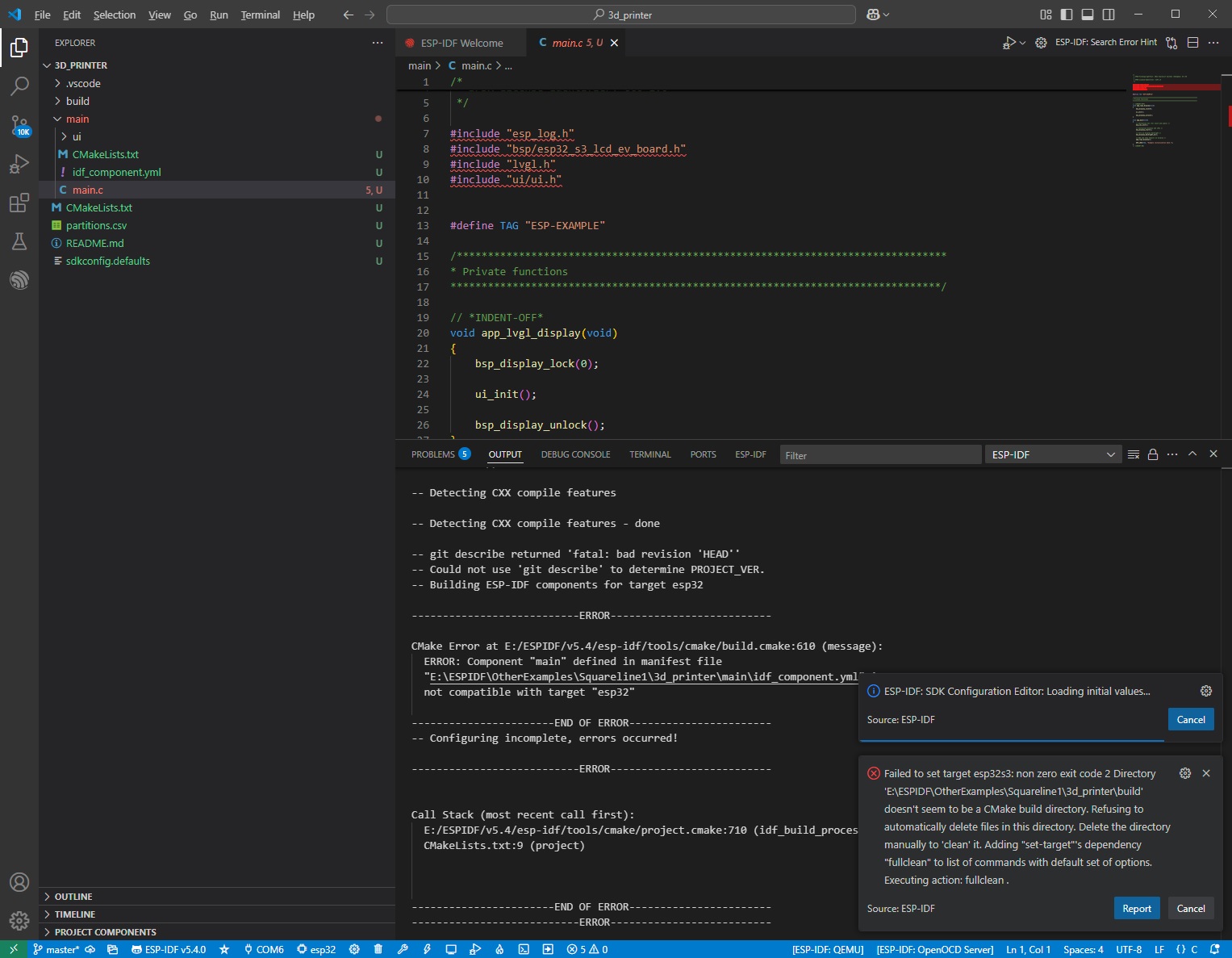Clear output using the list icon

click(1134, 454)
